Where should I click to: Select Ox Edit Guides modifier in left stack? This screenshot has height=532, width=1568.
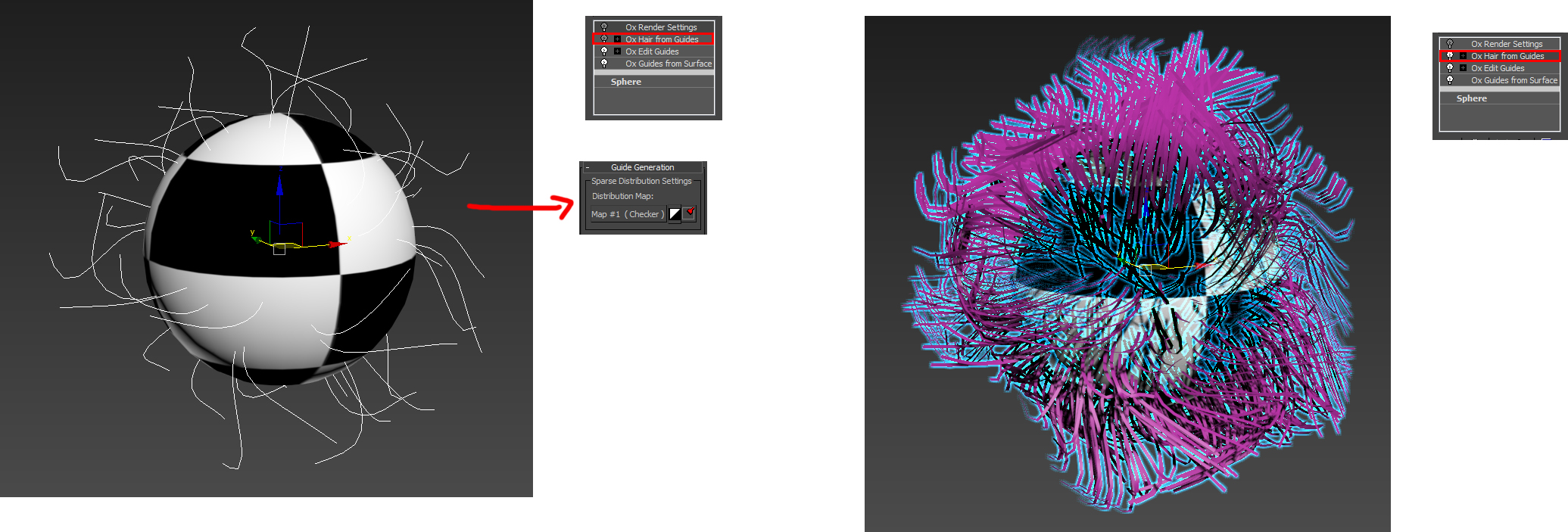coord(652,51)
